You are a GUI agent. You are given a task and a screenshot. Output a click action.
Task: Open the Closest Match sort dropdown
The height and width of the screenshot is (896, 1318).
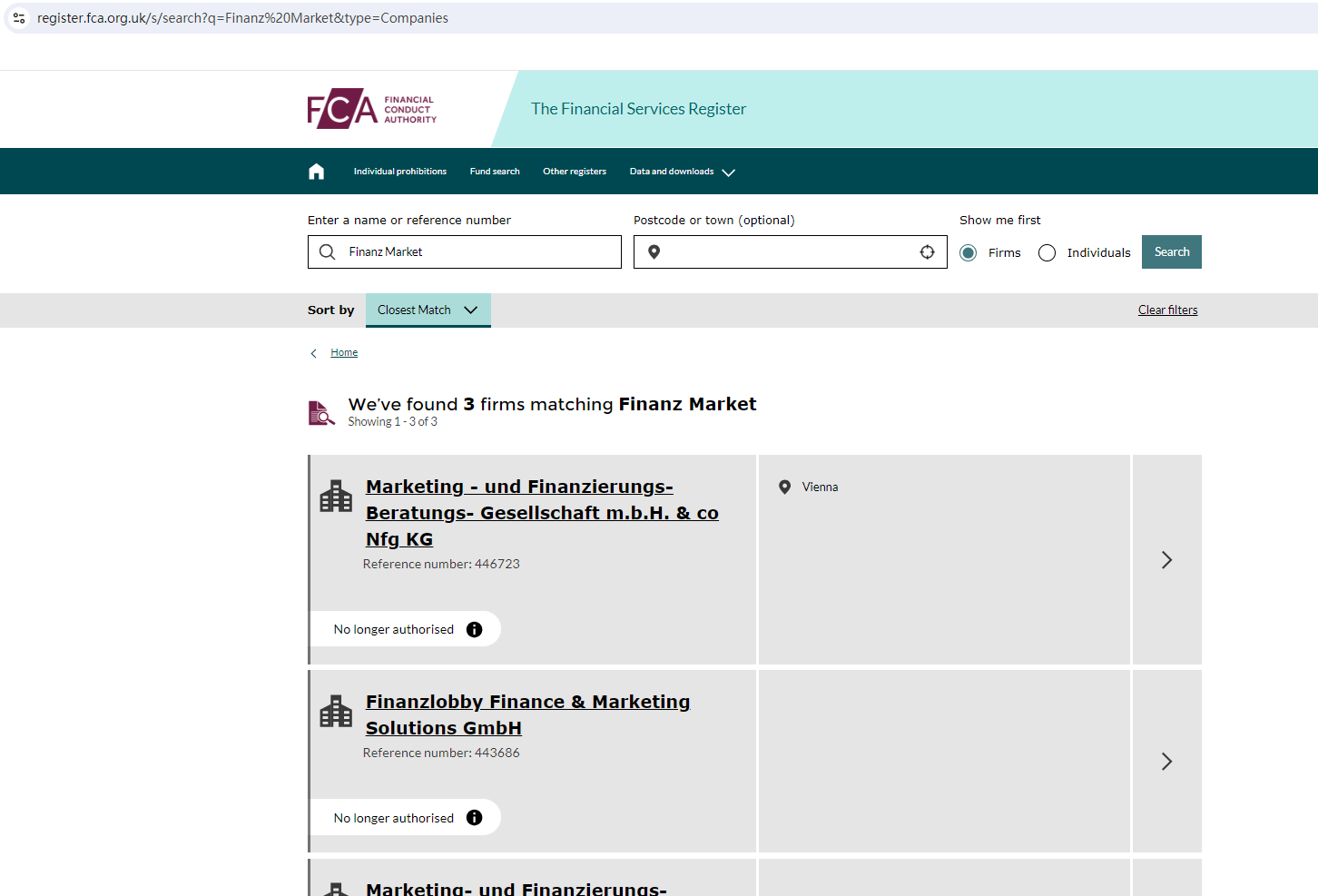pyautogui.click(x=428, y=310)
